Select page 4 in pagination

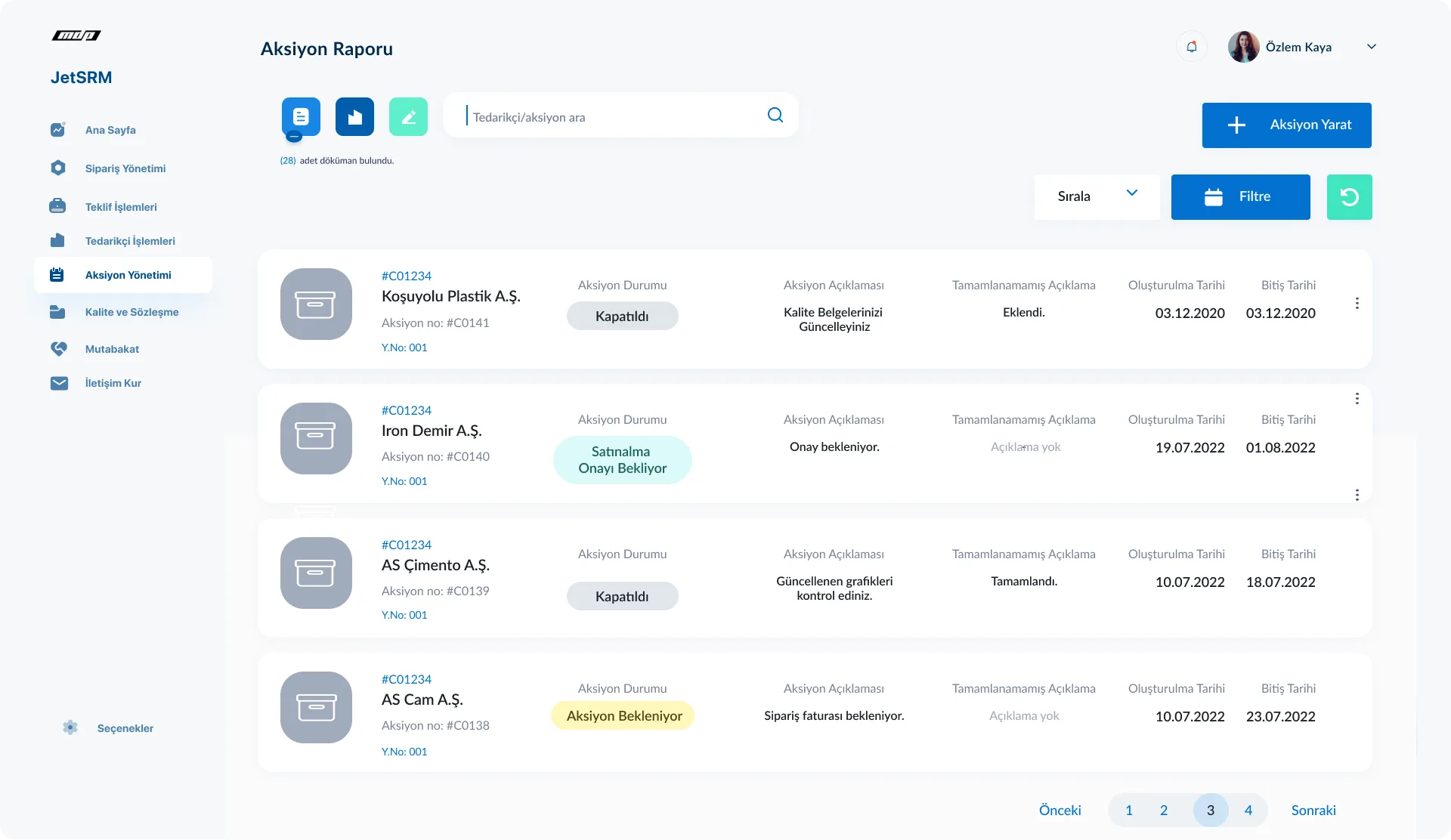[1248, 810]
